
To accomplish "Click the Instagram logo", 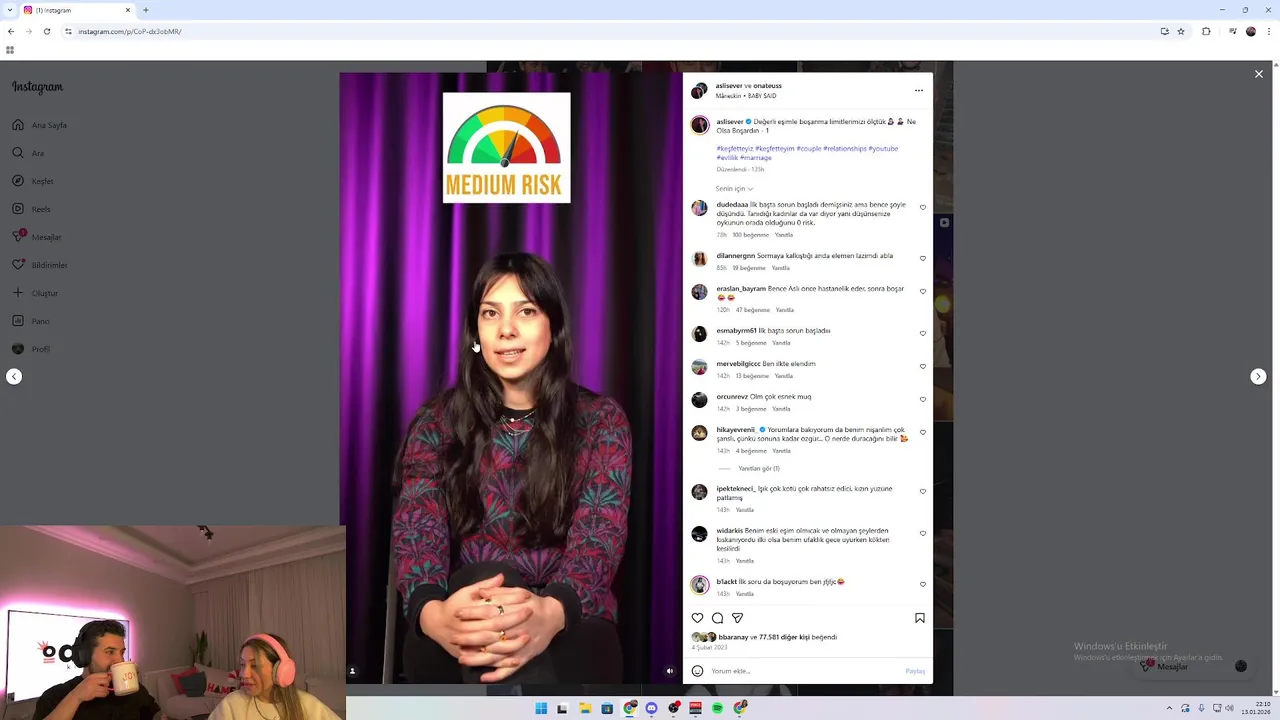I will tap(37, 87).
